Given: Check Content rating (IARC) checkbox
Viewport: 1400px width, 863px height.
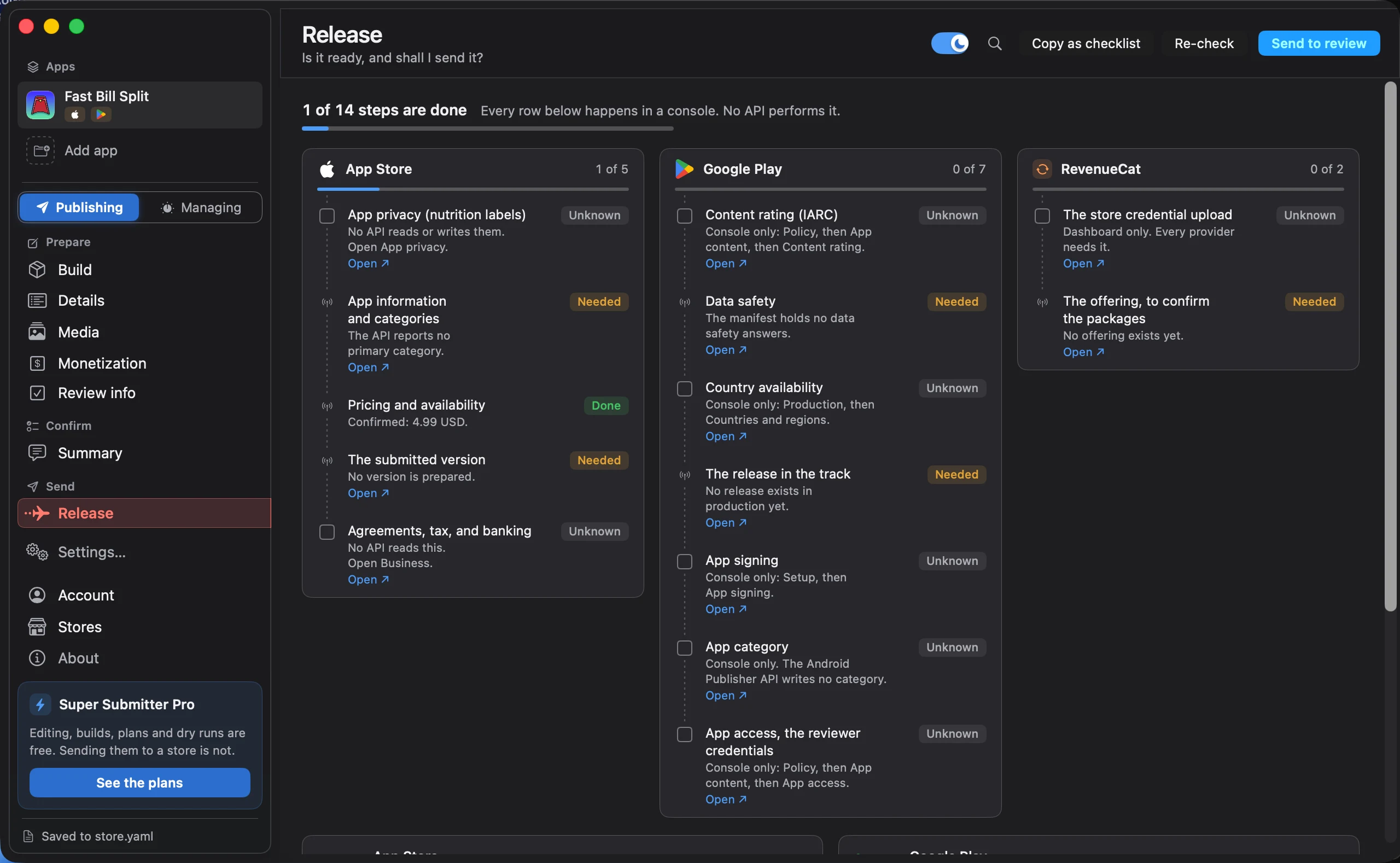Looking at the screenshot, I should click(x=685, y=215).
